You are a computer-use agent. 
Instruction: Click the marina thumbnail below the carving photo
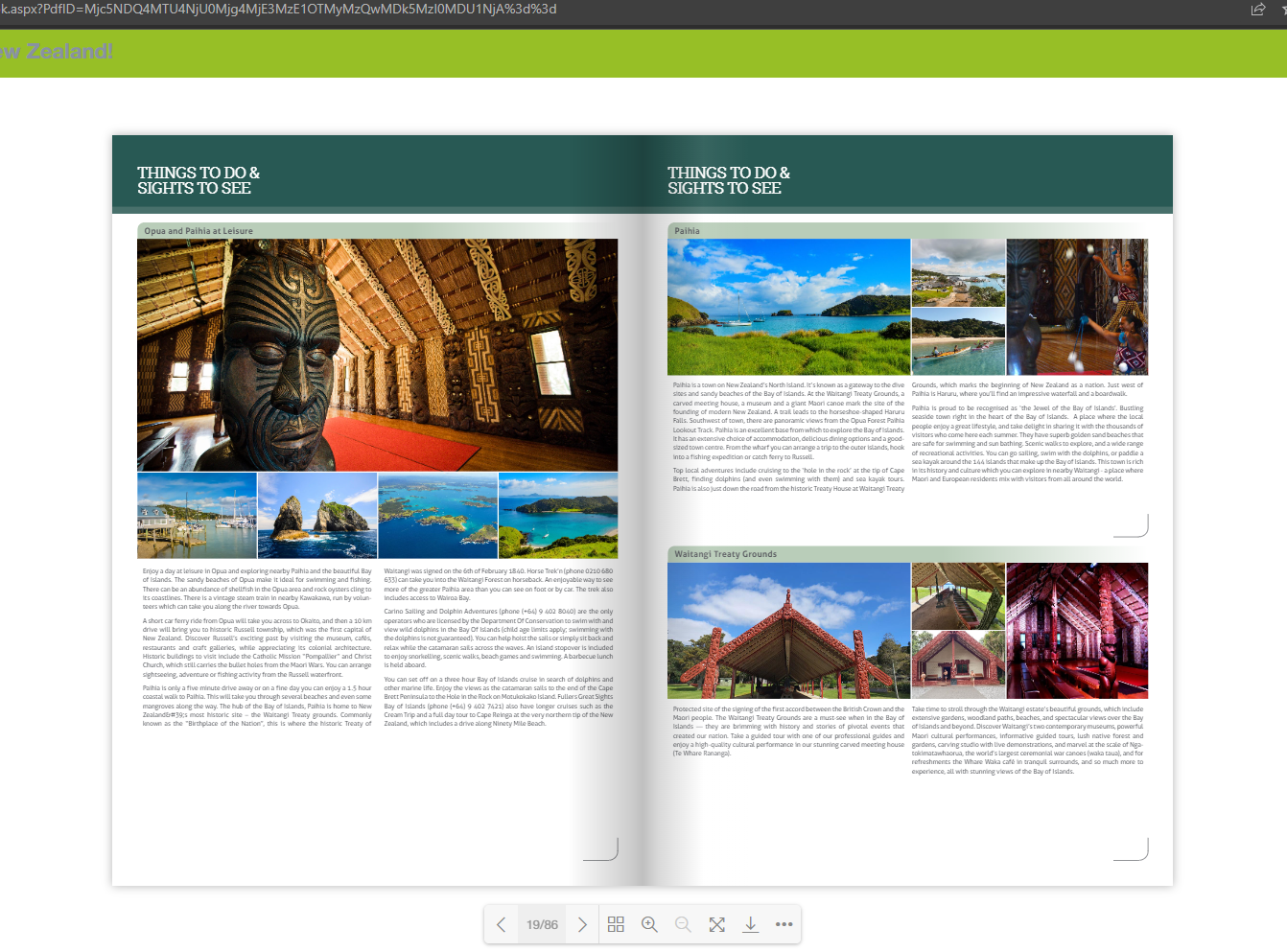pos(197,515)
